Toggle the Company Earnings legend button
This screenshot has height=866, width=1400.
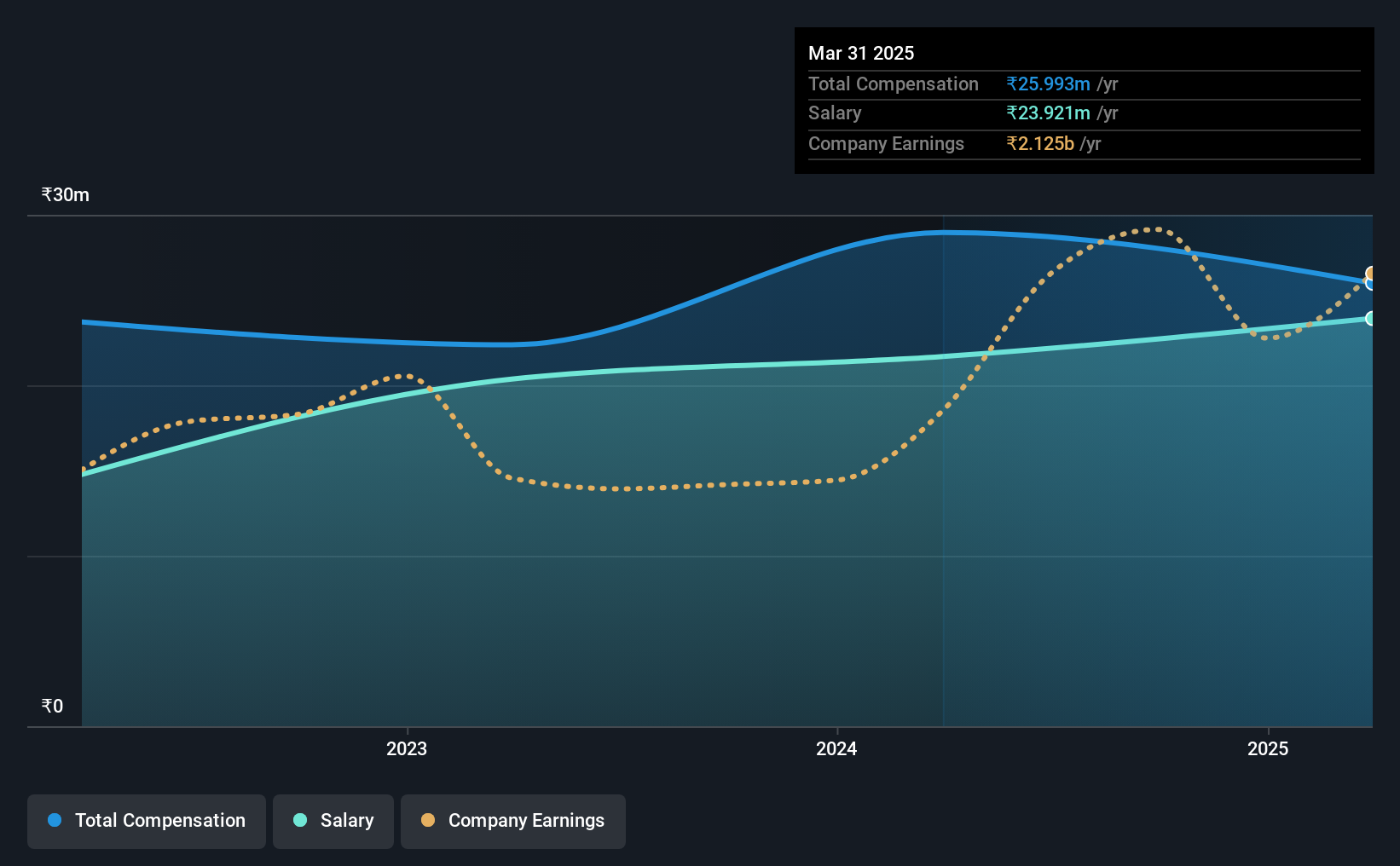(513, 821)
